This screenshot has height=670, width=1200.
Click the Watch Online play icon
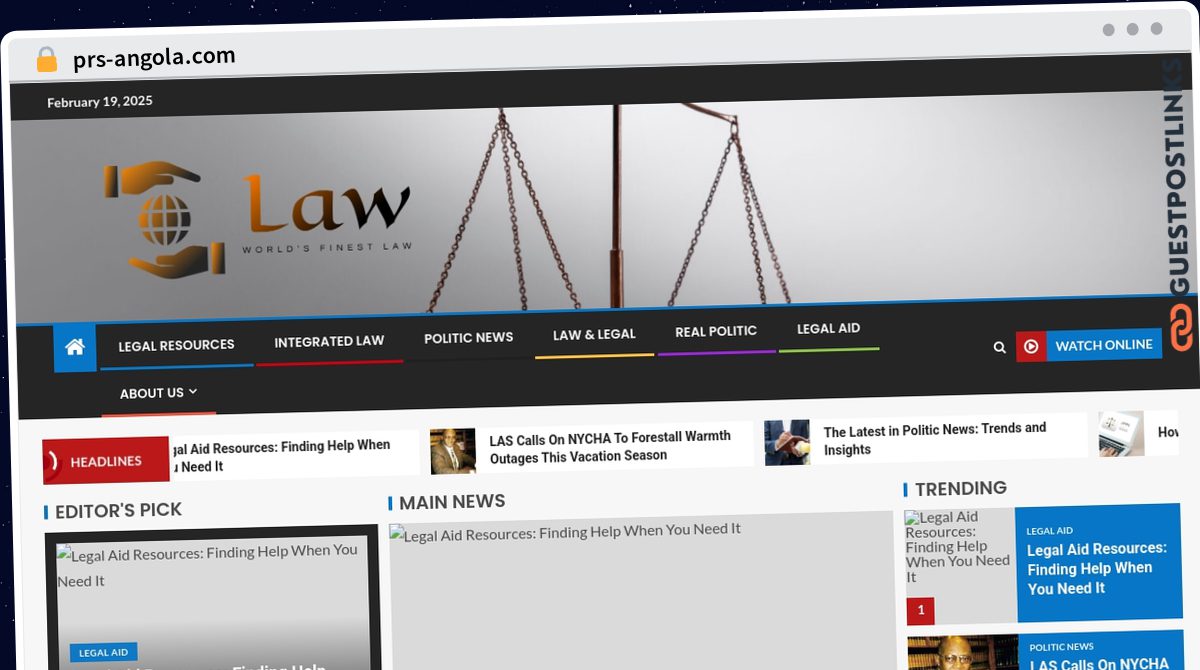click(x=1031, y=346)
